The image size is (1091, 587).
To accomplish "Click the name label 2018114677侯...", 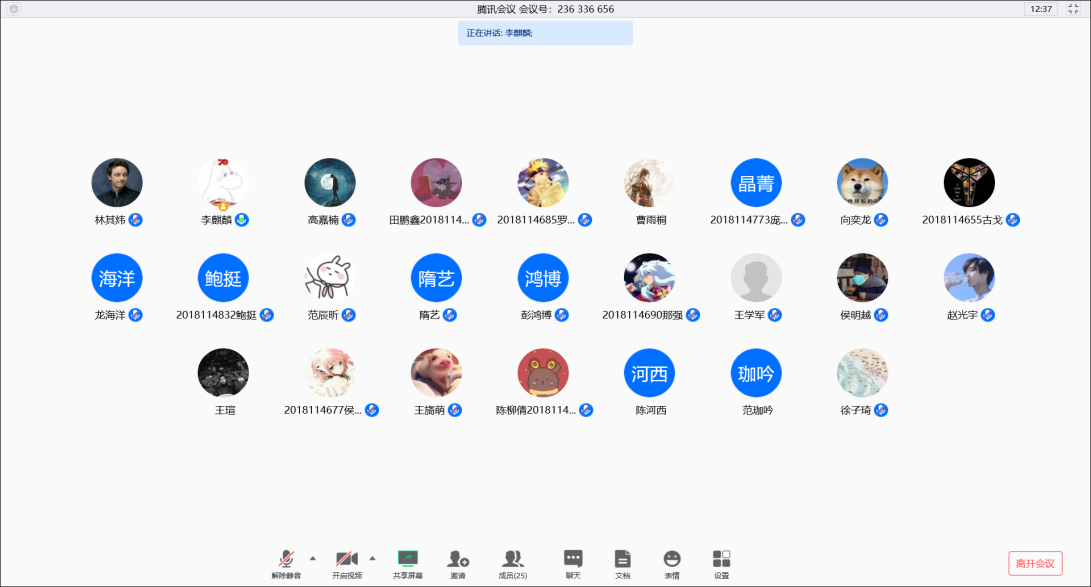I will pos(323,410).
